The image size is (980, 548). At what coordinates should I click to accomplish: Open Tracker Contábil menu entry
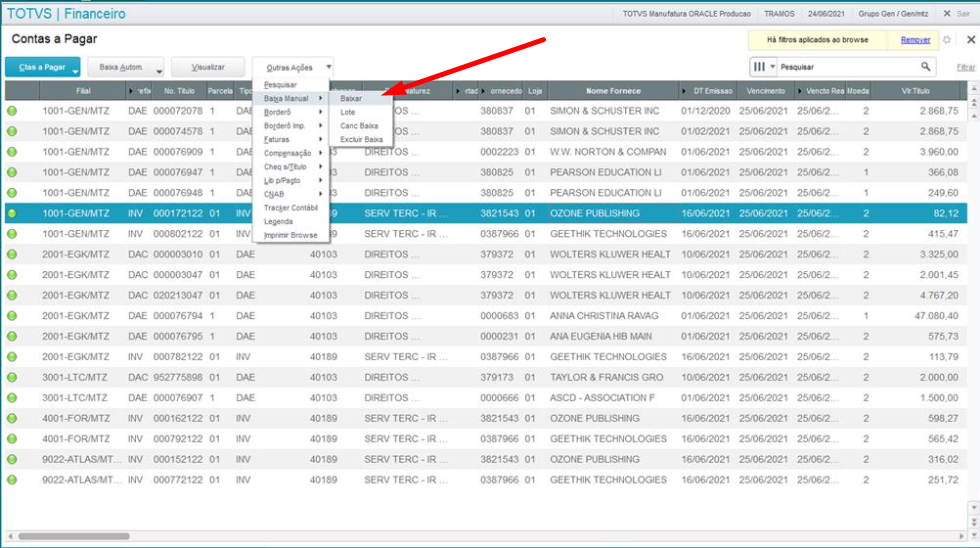point(291,208)
